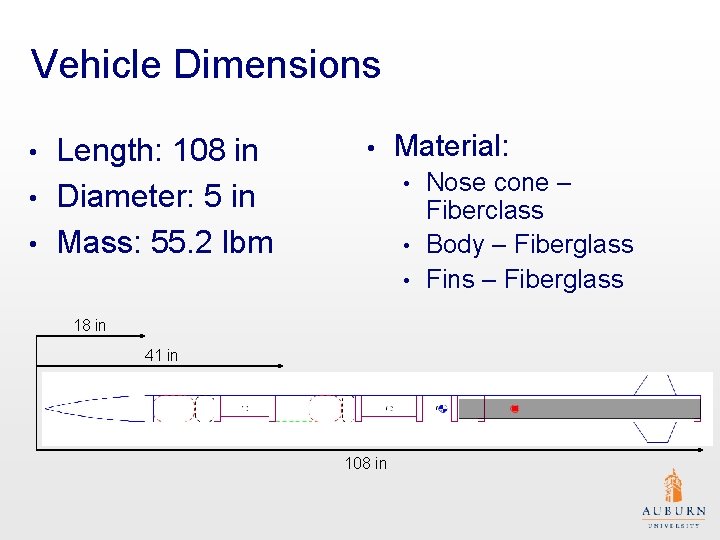Click the Material: heading
This screenshot has width=720, height=540.
(451, 146)
